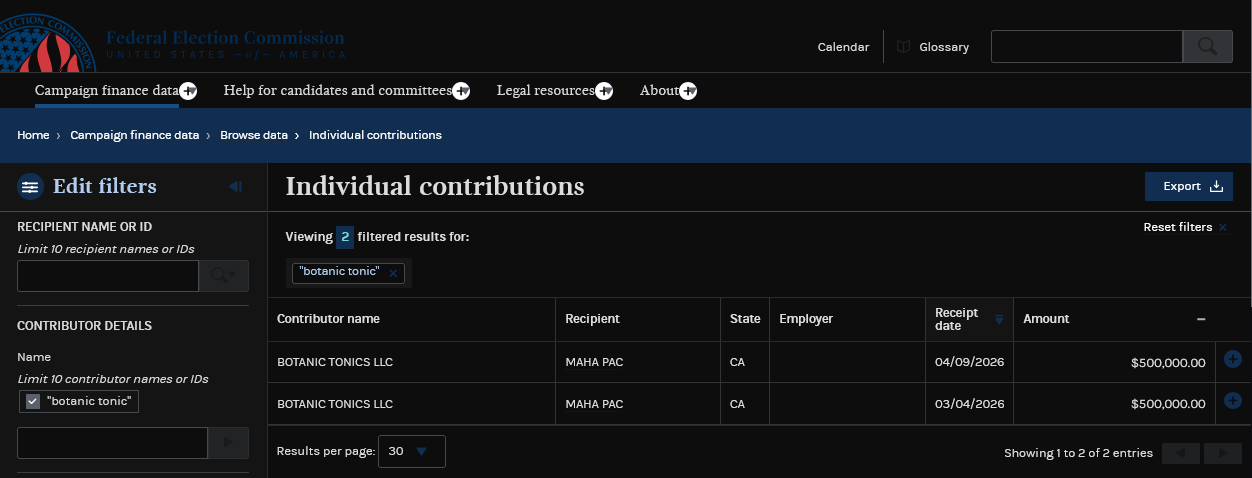Expand the Campaign finance data menu

pyautogui.click(x=188, y=91)
